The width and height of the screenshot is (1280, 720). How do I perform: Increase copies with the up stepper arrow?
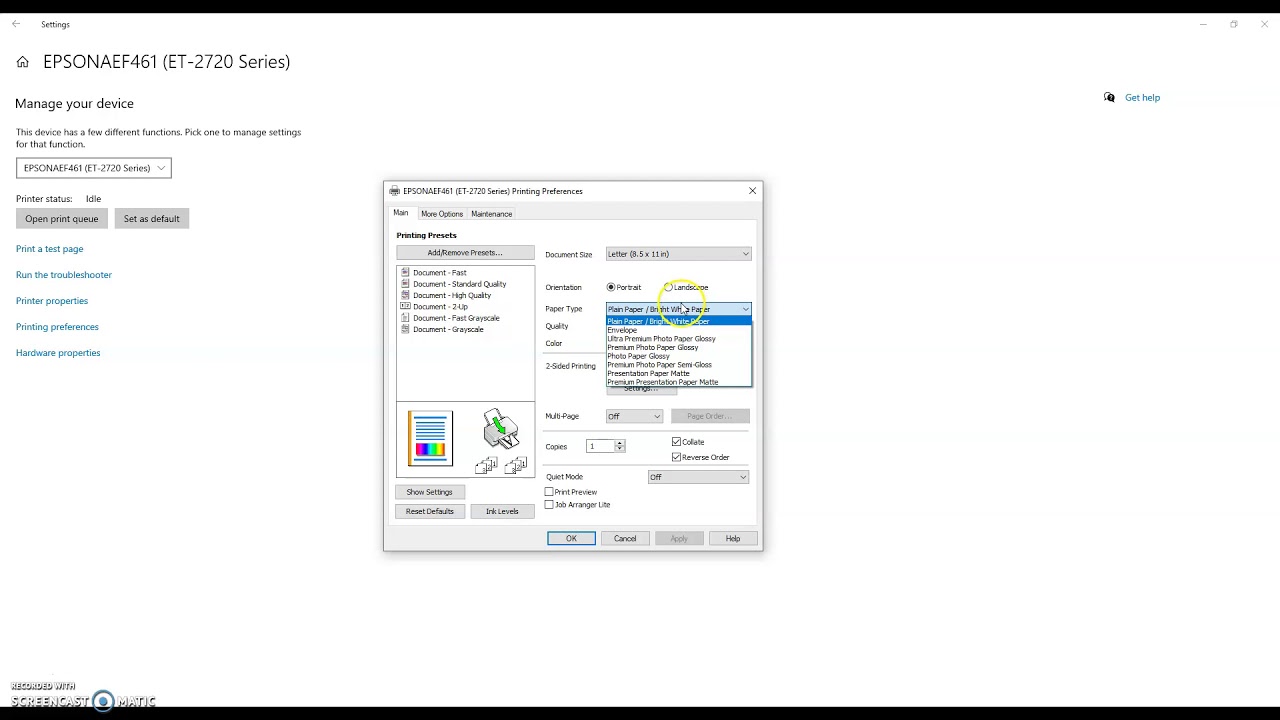pyautogui.click(x=620, y=443)
